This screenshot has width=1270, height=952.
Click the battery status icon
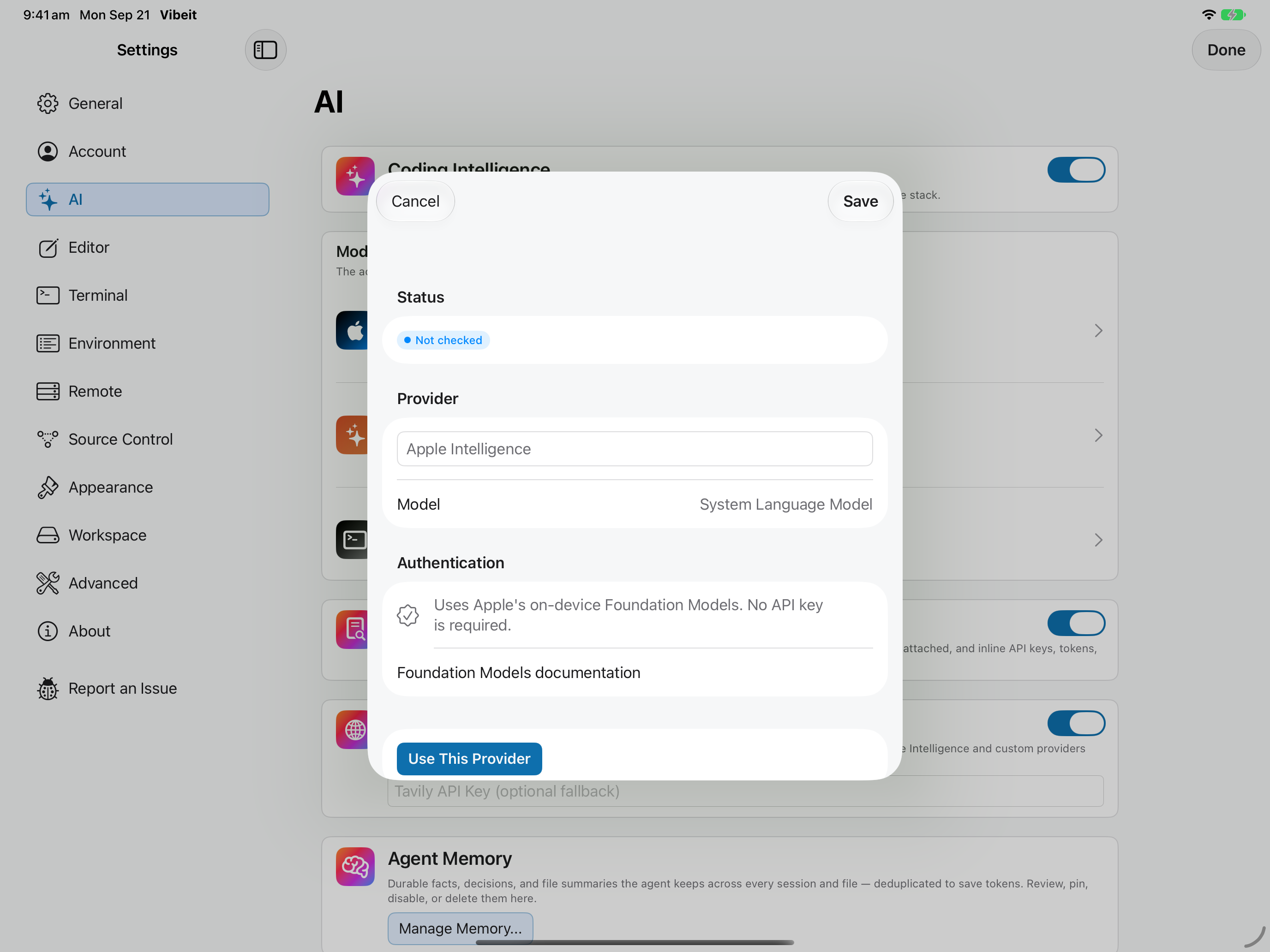1232,14
